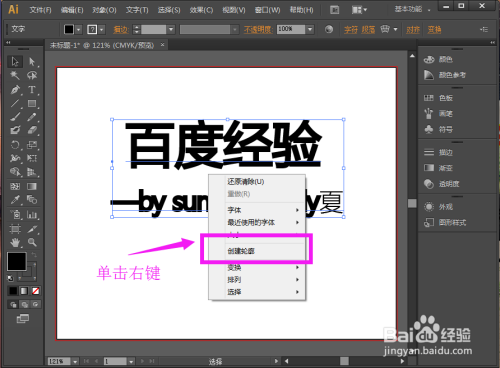Open stroke color dropdown in control bar
This screenshot has height=368, width=500.
pos(102,30)
